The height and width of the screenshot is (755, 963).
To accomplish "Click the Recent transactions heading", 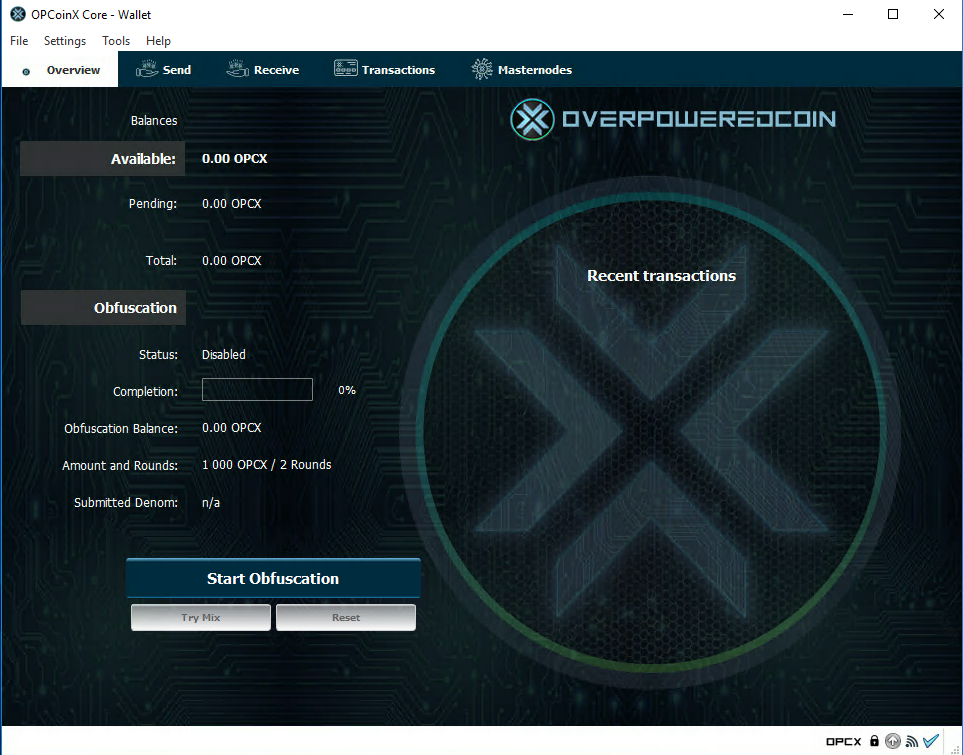I will coord(661,276).
